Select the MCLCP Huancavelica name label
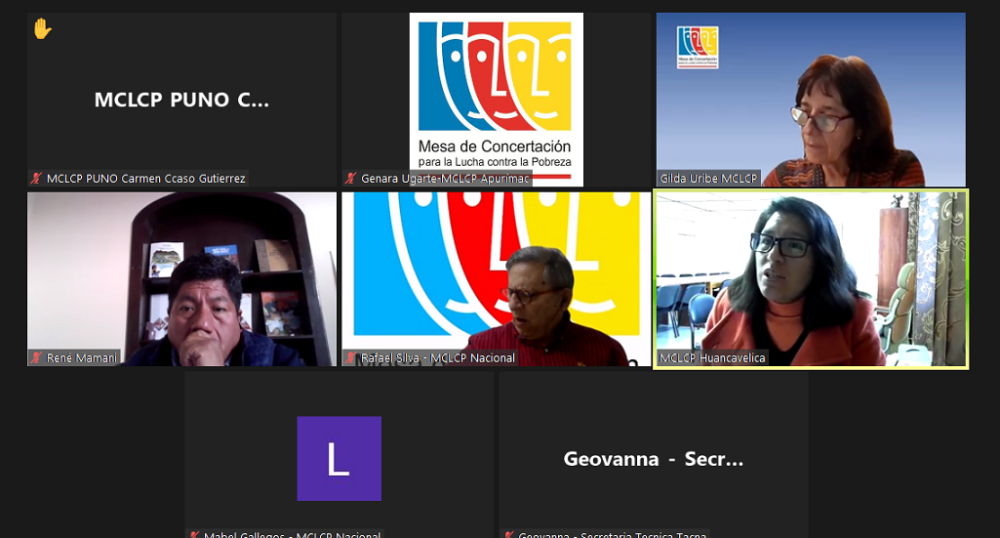The width and height of the screenshot is (1000, 538). click(x=712, y=358)
